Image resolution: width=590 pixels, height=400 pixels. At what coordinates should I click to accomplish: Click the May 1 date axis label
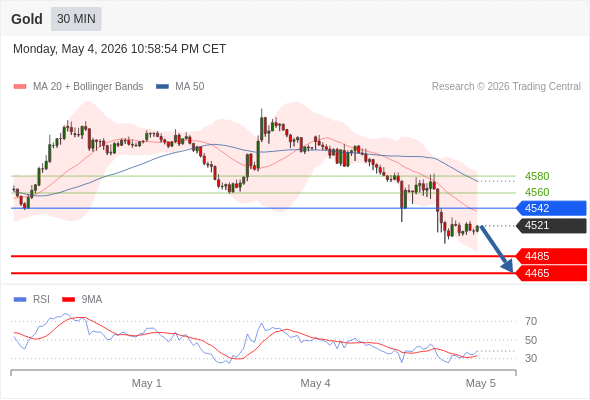pos(146,383)
